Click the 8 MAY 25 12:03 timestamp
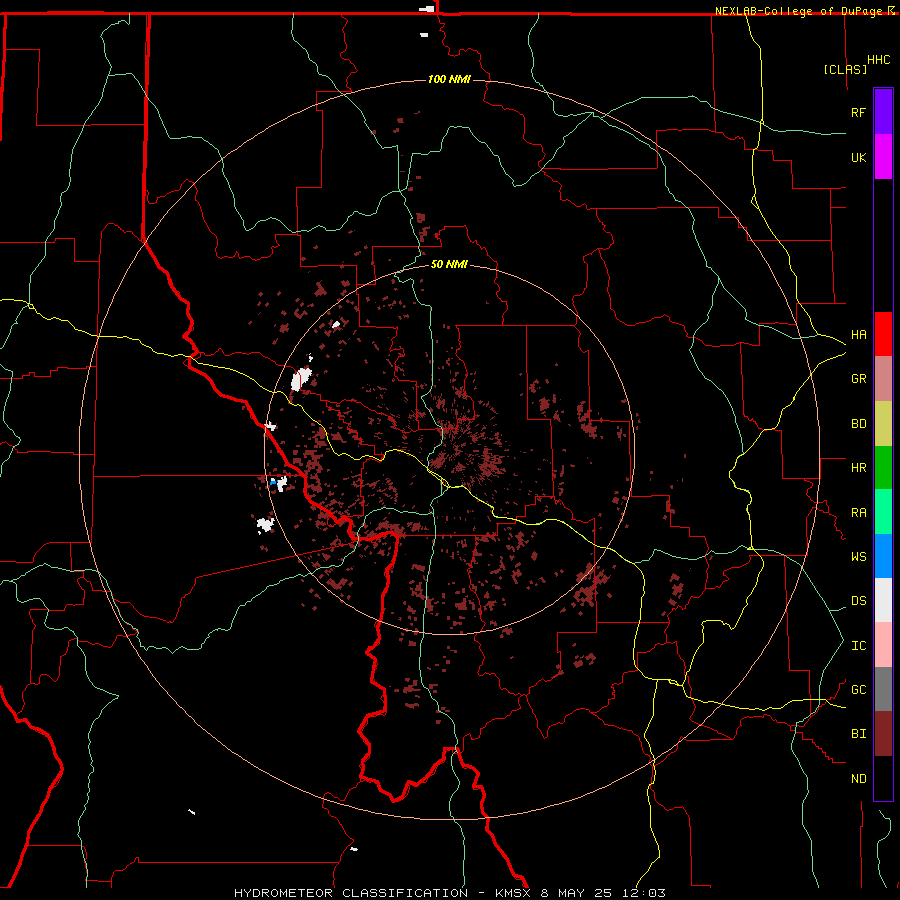The height and width of the screenshot is (900, 900). pos(603,893)
